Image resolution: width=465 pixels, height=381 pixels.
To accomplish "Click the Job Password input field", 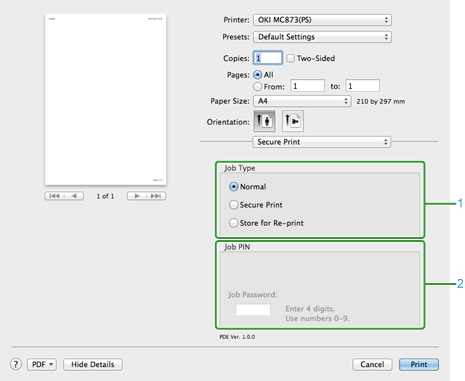I will [x=253, y=310].
